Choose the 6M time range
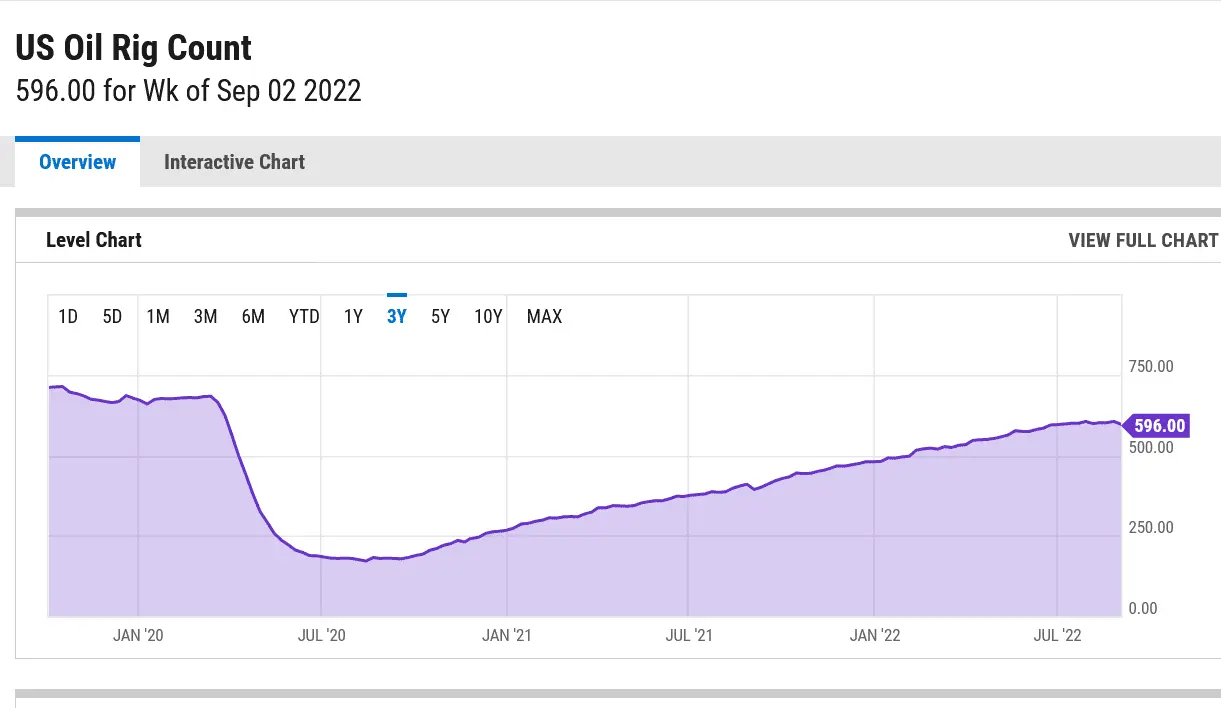This screenshot has width=1221, height=708. (253, 317)
